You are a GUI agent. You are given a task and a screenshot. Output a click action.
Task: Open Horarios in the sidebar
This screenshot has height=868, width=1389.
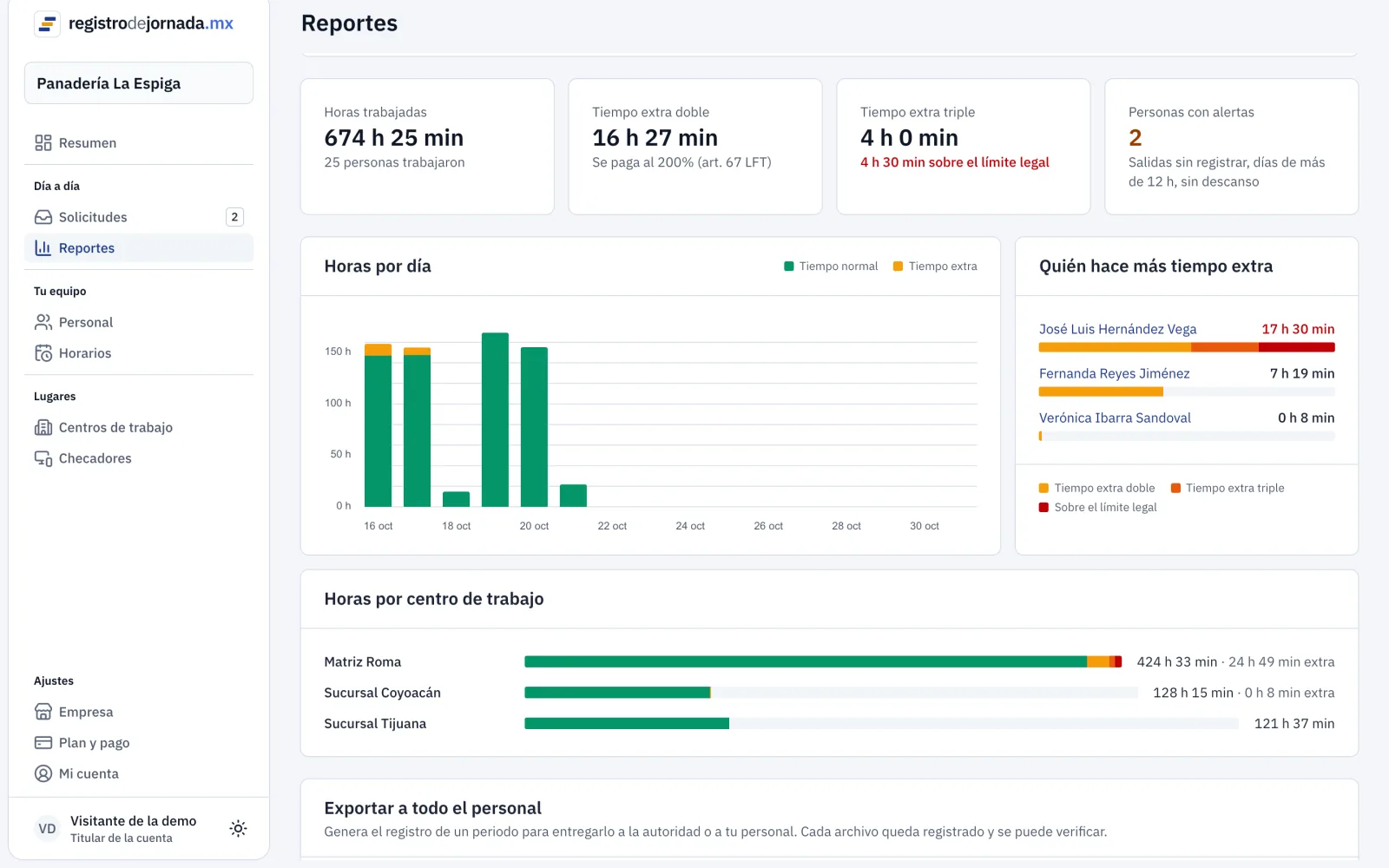(x=139, y=353)
